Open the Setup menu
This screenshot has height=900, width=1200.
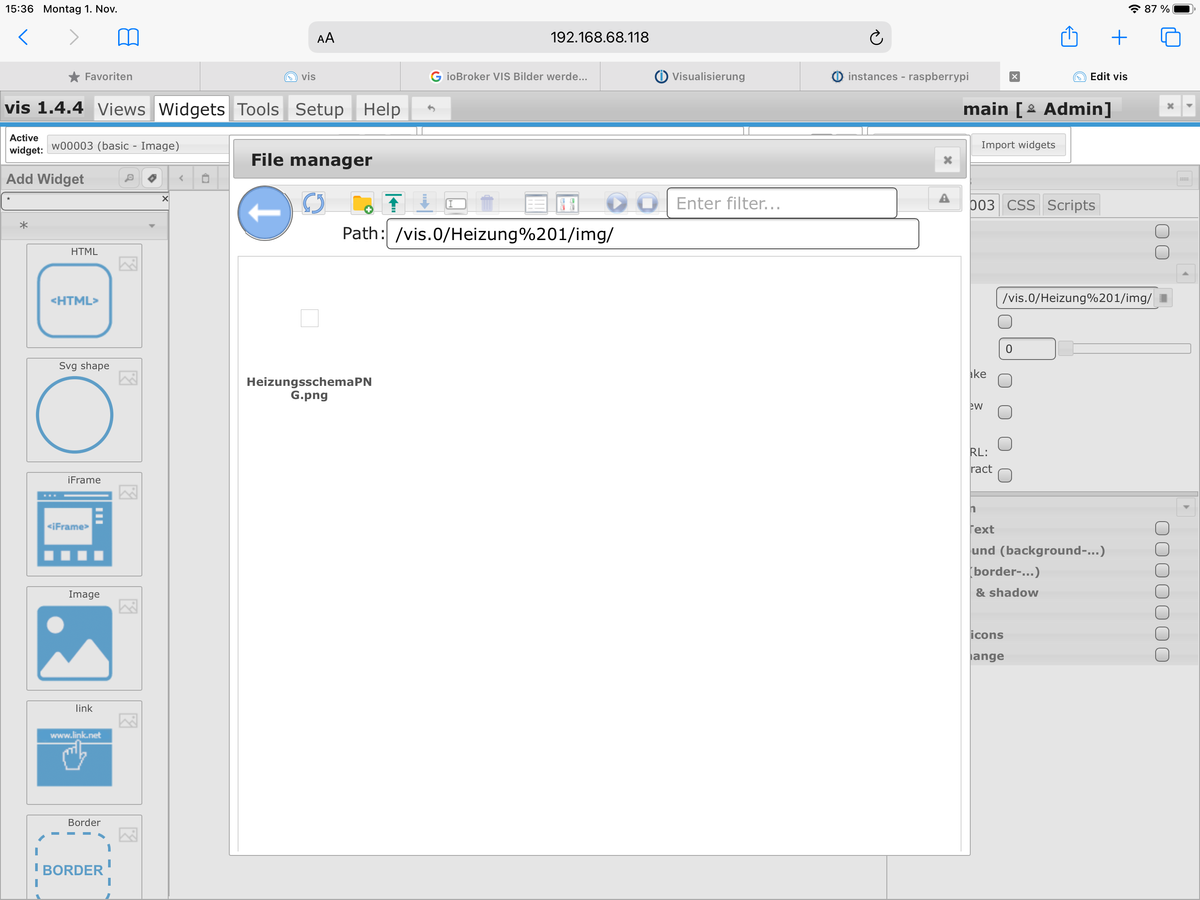coord(319,109)
